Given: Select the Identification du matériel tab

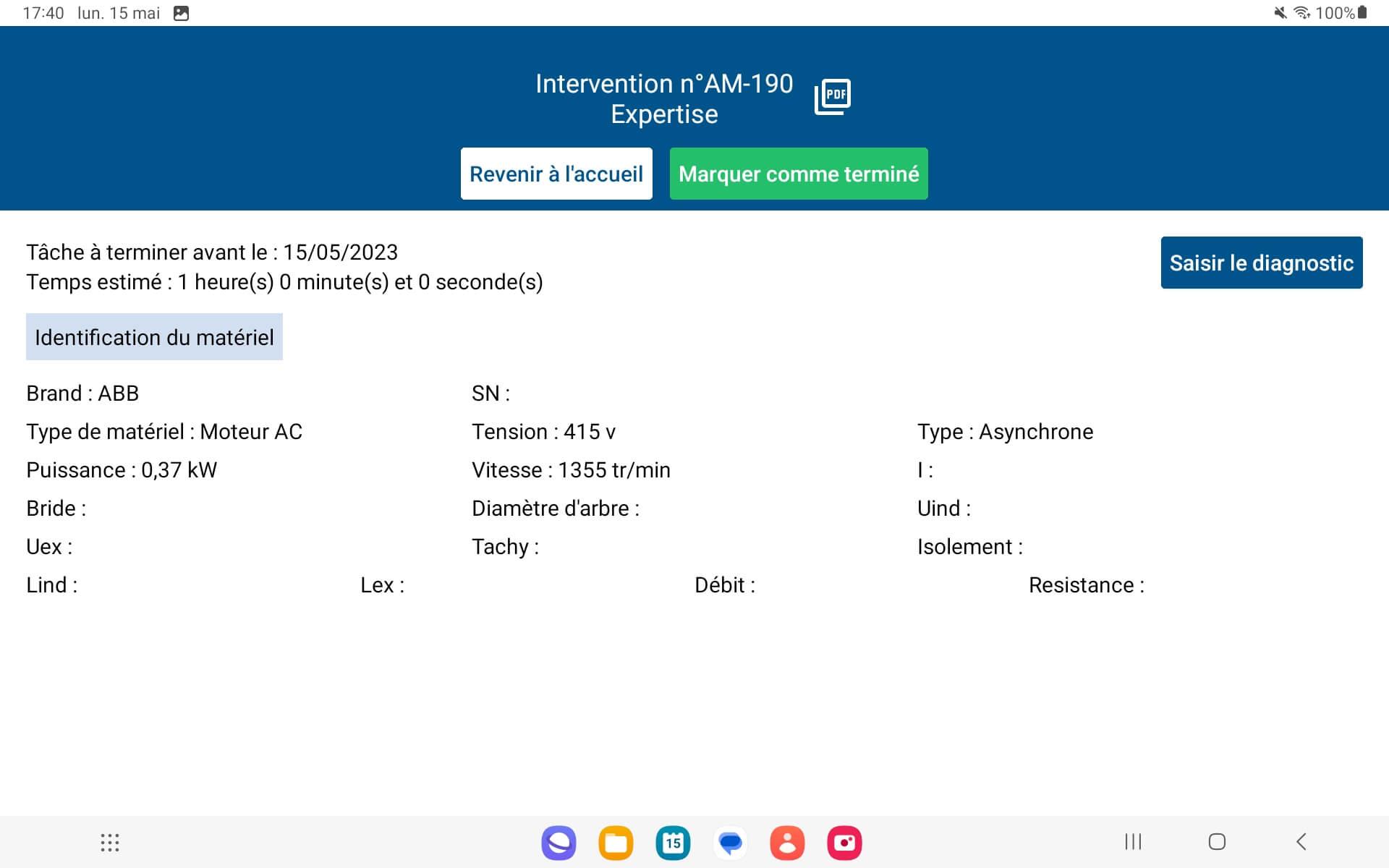Looking at the screenshot, I should 154,337.
